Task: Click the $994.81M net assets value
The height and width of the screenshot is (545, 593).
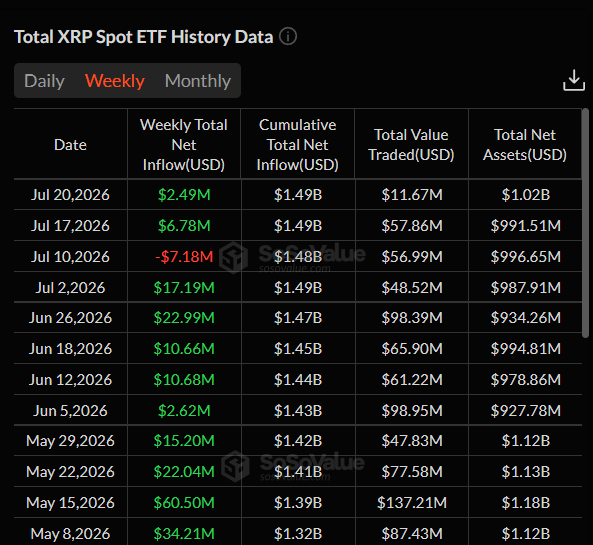Action: [526, 349]
